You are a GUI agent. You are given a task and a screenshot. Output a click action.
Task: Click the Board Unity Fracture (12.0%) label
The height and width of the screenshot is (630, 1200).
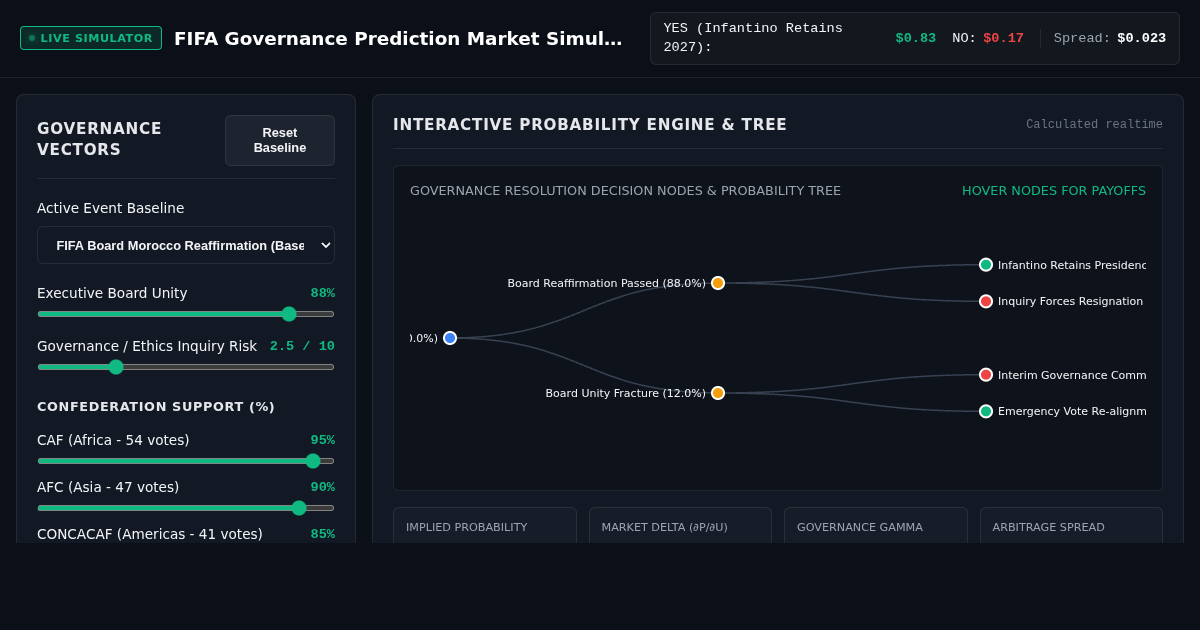point(625,393)
